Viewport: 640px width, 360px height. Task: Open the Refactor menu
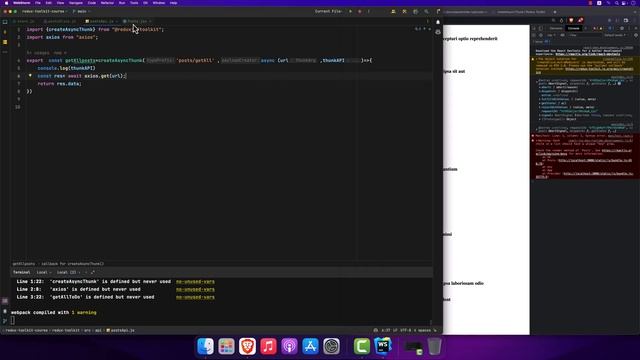coord(107,3)
